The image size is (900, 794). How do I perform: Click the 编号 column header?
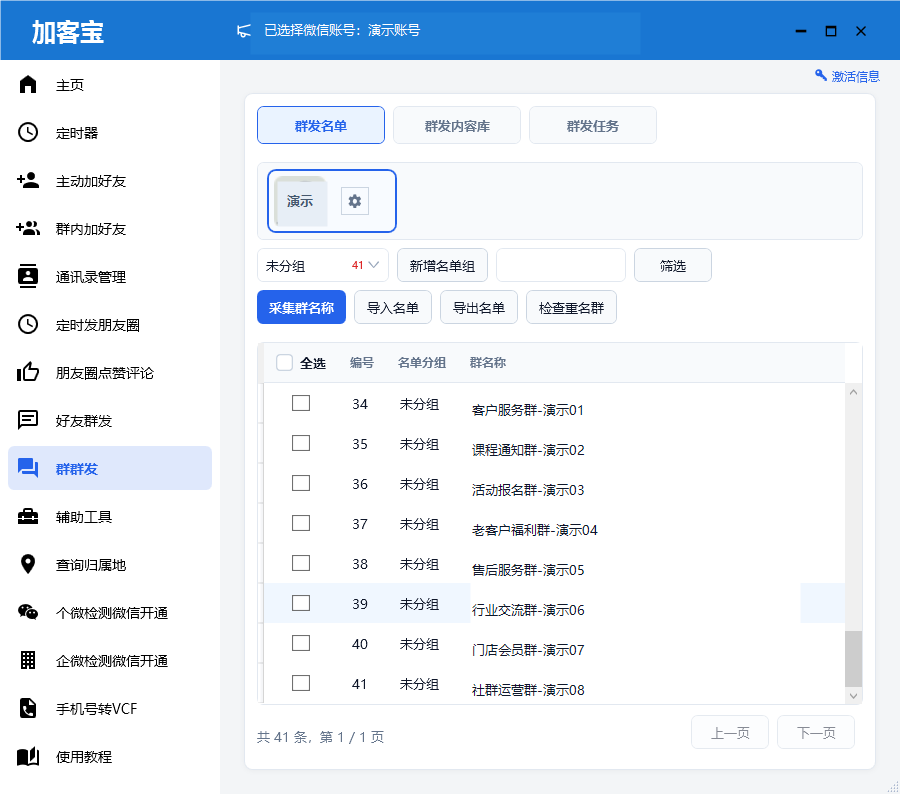click(362, 363)
